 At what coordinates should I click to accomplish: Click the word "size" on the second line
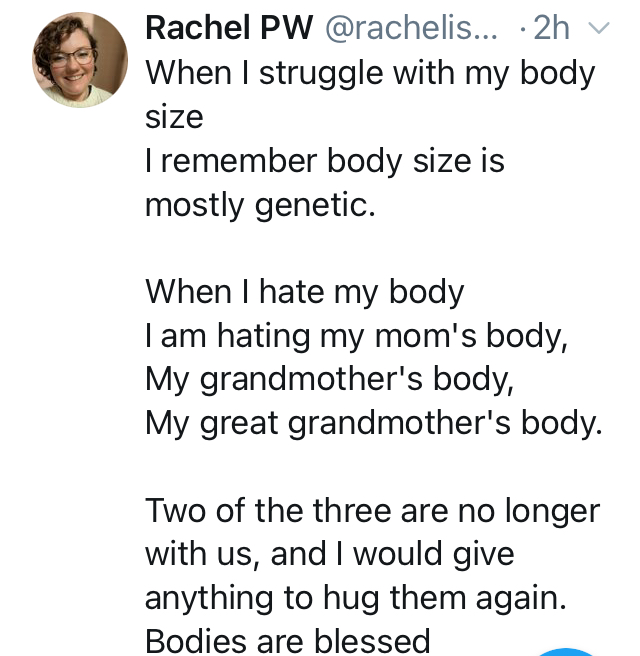coord(174,117)
